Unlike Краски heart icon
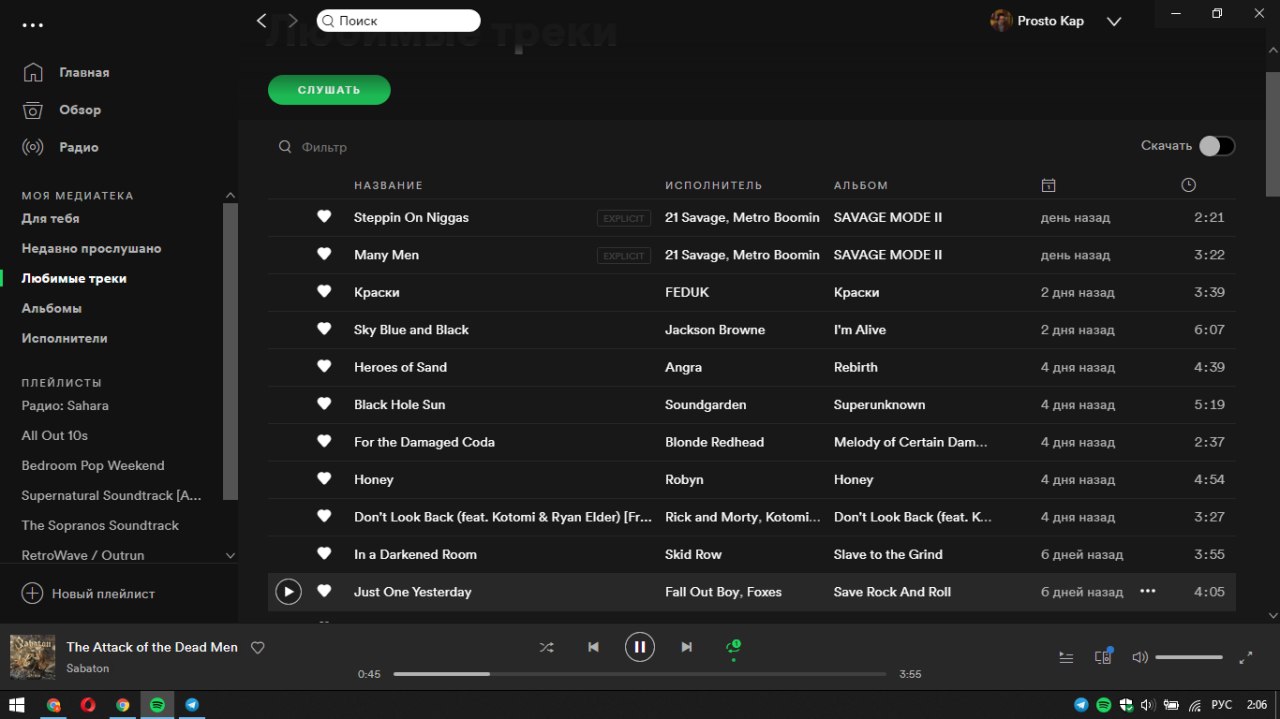 (x=324, y=292)
